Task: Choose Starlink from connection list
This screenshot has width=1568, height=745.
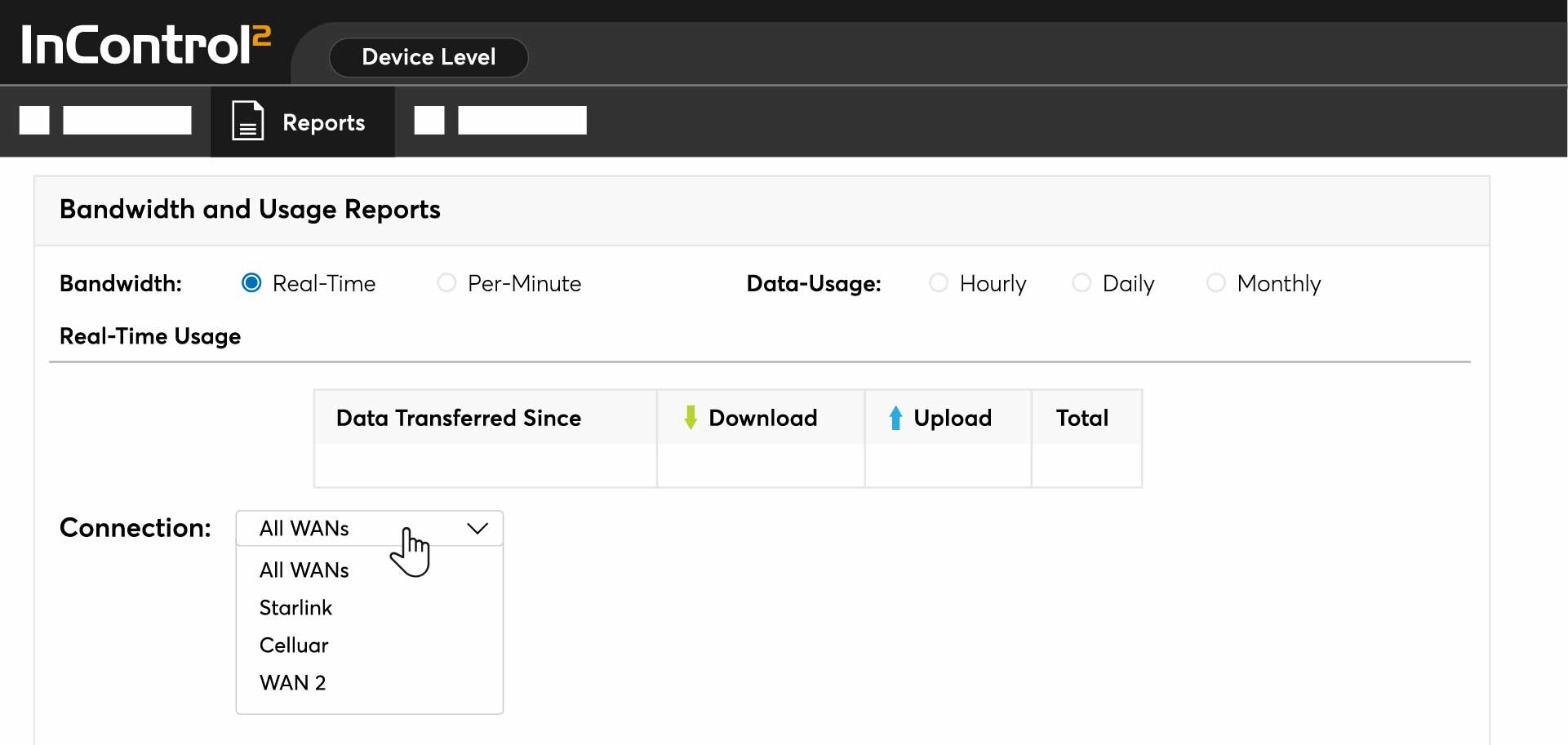Action: 295,608
